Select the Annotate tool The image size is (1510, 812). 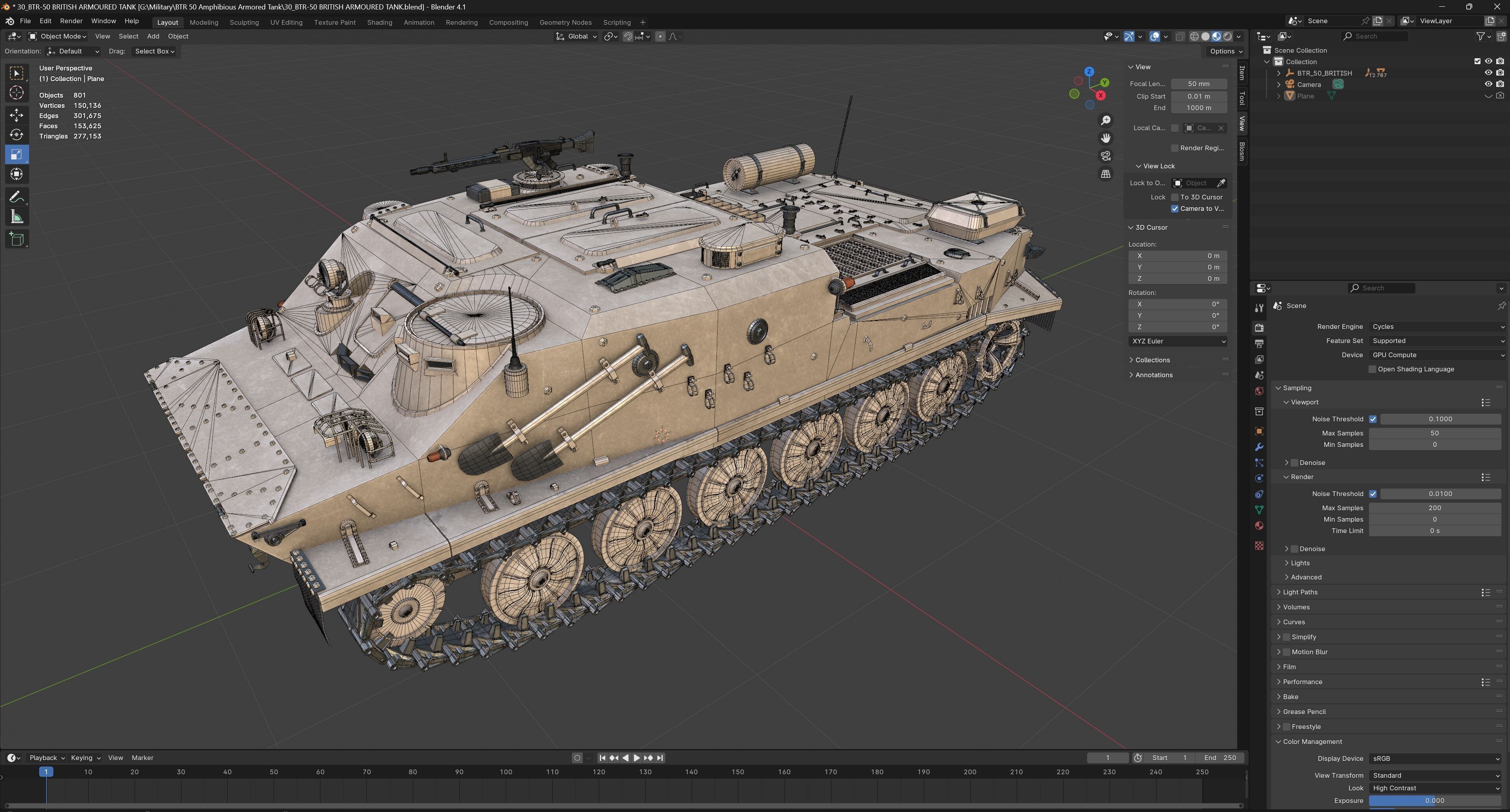coord(17,197)
